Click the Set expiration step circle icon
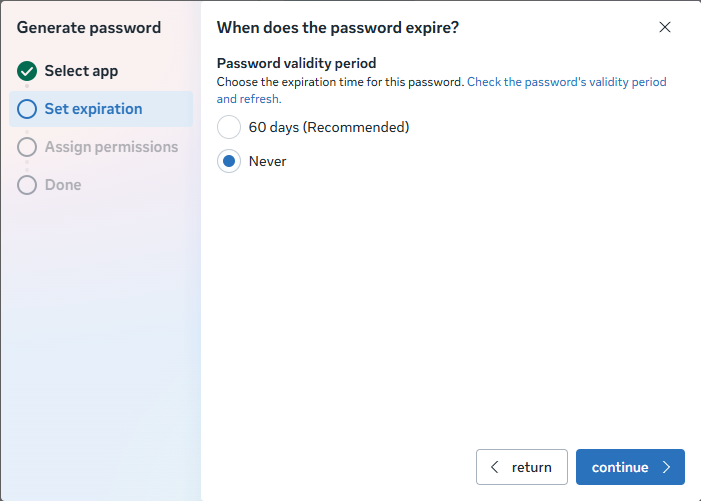The width and height of the screenshot is (701, 501). (27, 109)
